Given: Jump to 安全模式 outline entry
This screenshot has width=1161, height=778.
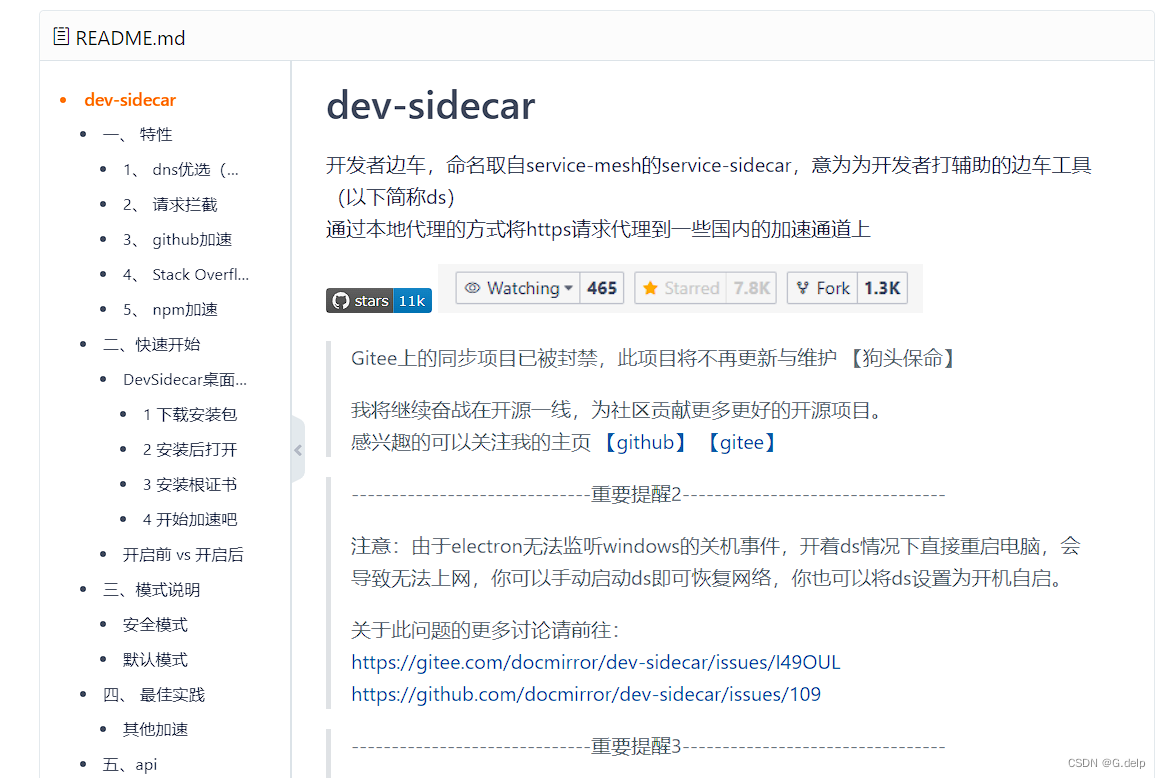Looking at the screenshot, I should [155, 625].
